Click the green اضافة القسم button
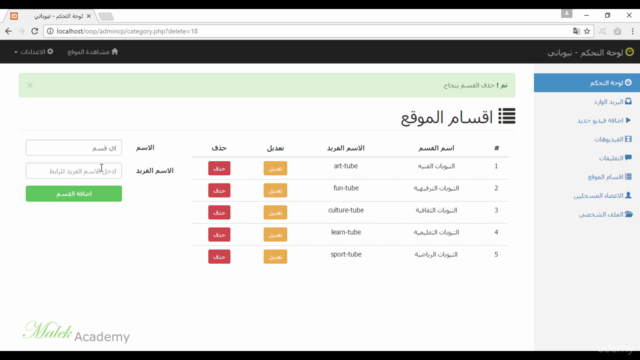The height and width of the screenshot is (360, 640). tap(74, 193)
